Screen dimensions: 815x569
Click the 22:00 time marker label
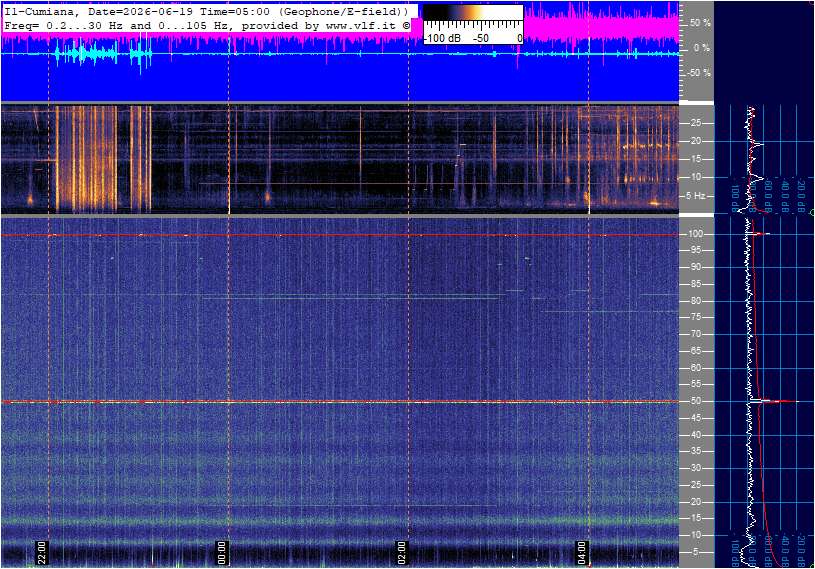[42, 552]
